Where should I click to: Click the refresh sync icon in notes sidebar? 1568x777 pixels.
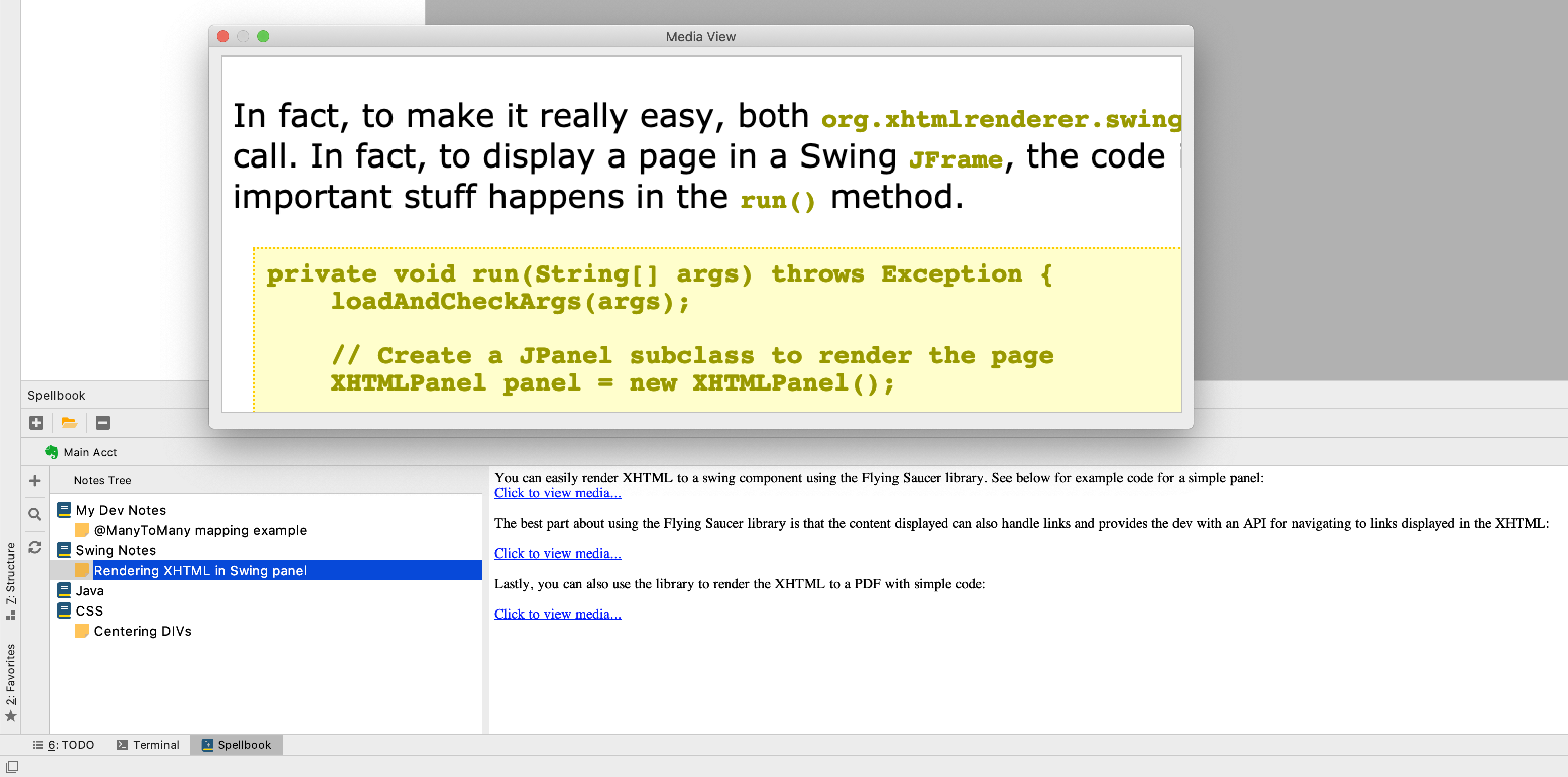tap(35, 547)
